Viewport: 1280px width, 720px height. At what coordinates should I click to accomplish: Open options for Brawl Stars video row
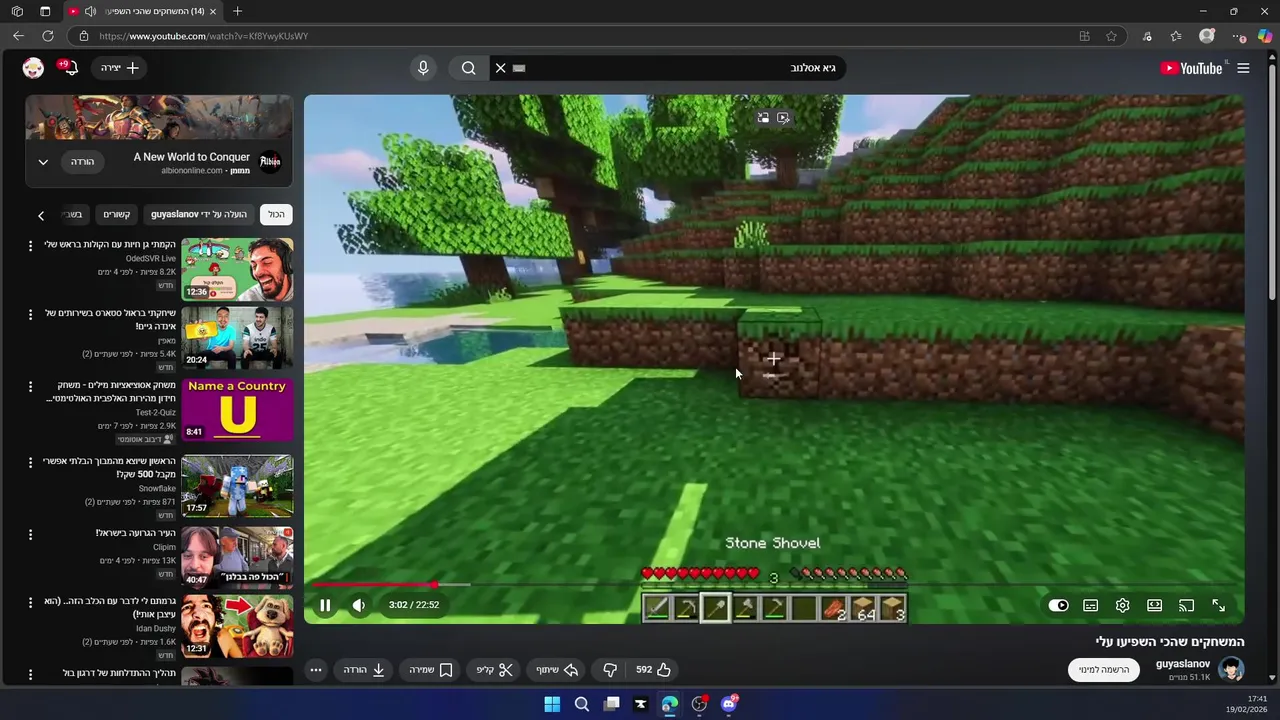pos(30,314)
